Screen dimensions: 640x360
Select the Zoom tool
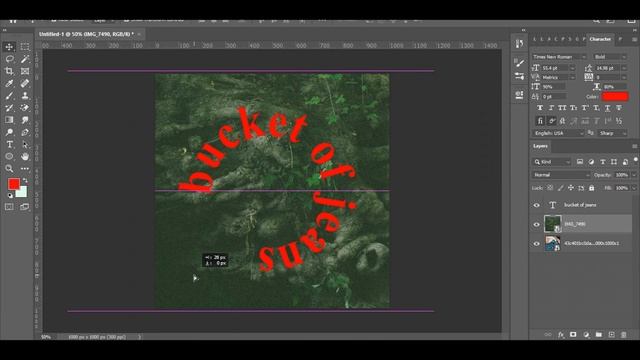(9, 169)
